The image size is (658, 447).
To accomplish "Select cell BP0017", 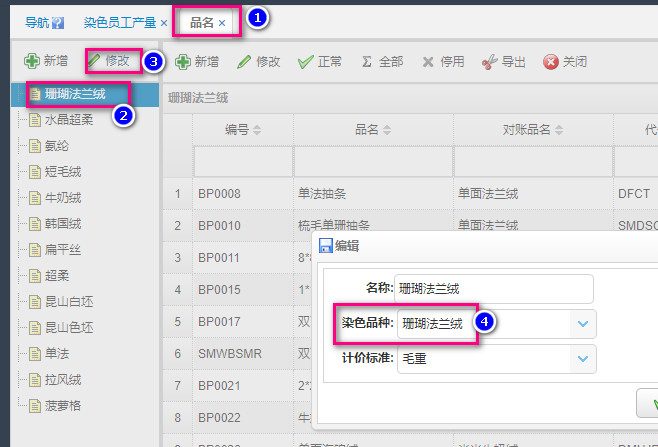I will (243, 322).
